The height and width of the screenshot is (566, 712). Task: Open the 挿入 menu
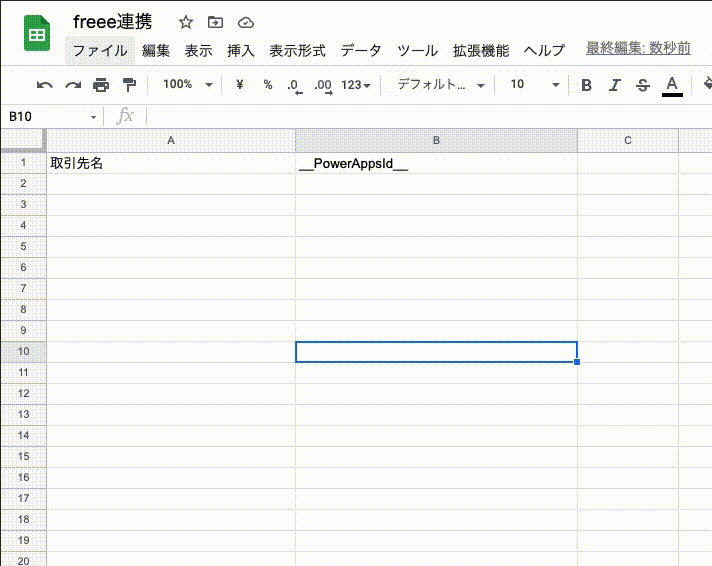pyautogui.click(x=241, y=50)
